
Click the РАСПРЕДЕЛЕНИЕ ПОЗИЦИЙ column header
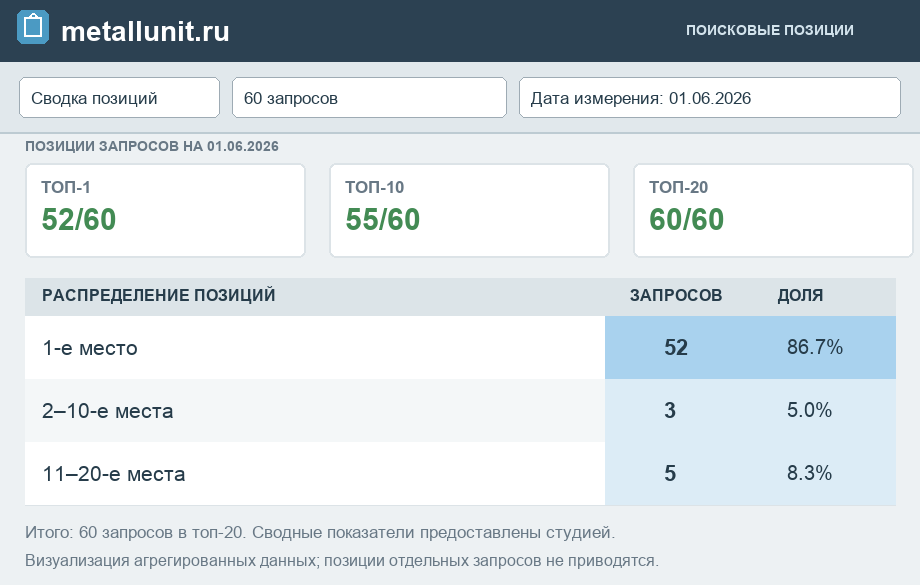pos(158,295)
